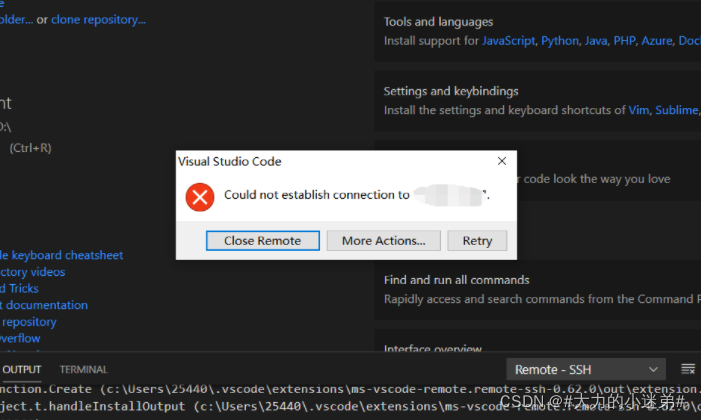Open the keyboard cheatsheet link

[61, 255]
